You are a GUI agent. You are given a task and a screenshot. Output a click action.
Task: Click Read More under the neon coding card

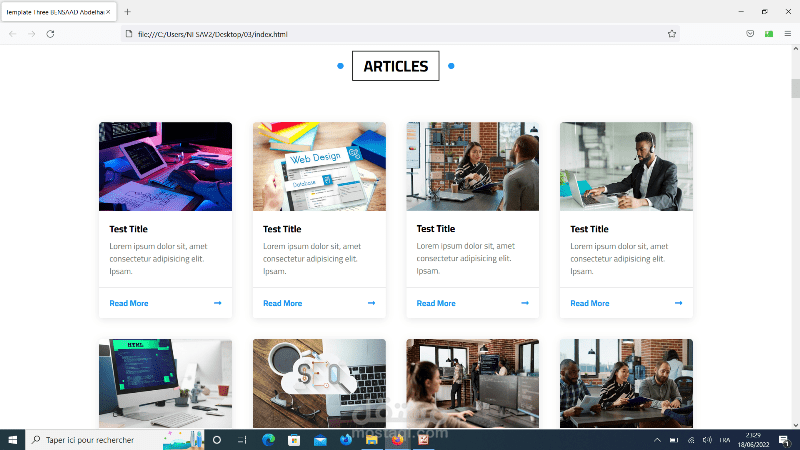tap(129, 303)
